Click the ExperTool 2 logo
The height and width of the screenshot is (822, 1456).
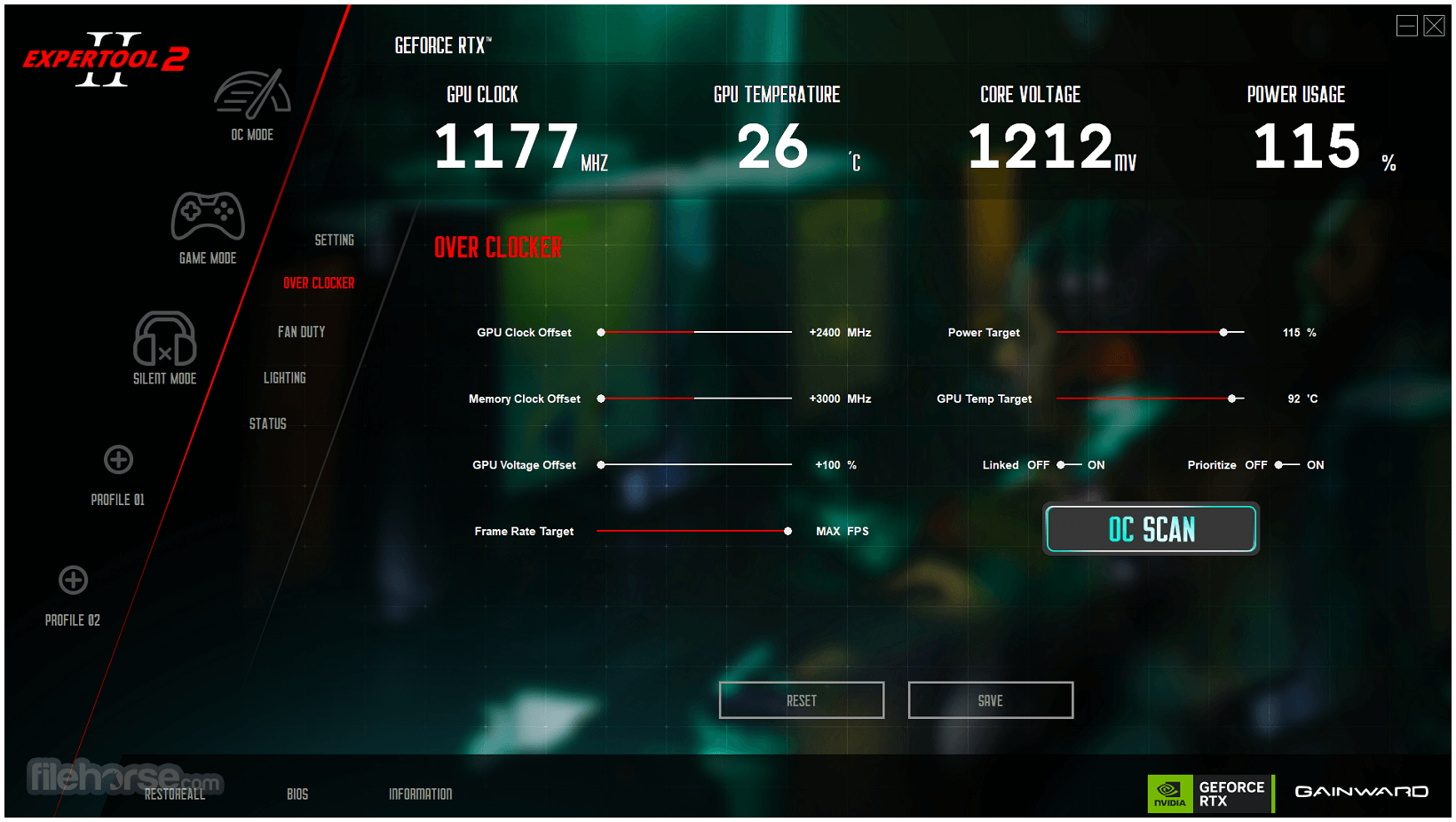(x=106, y=59)
